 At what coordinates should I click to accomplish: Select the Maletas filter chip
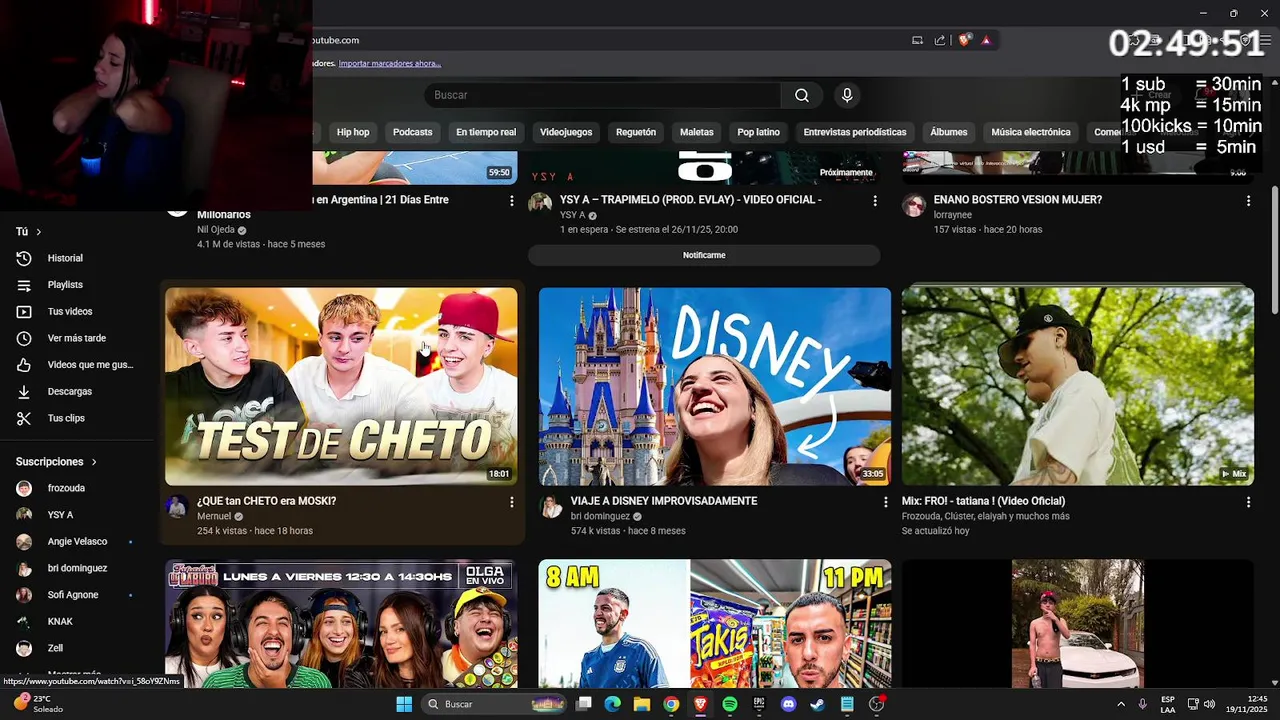(x=697, y=132)
